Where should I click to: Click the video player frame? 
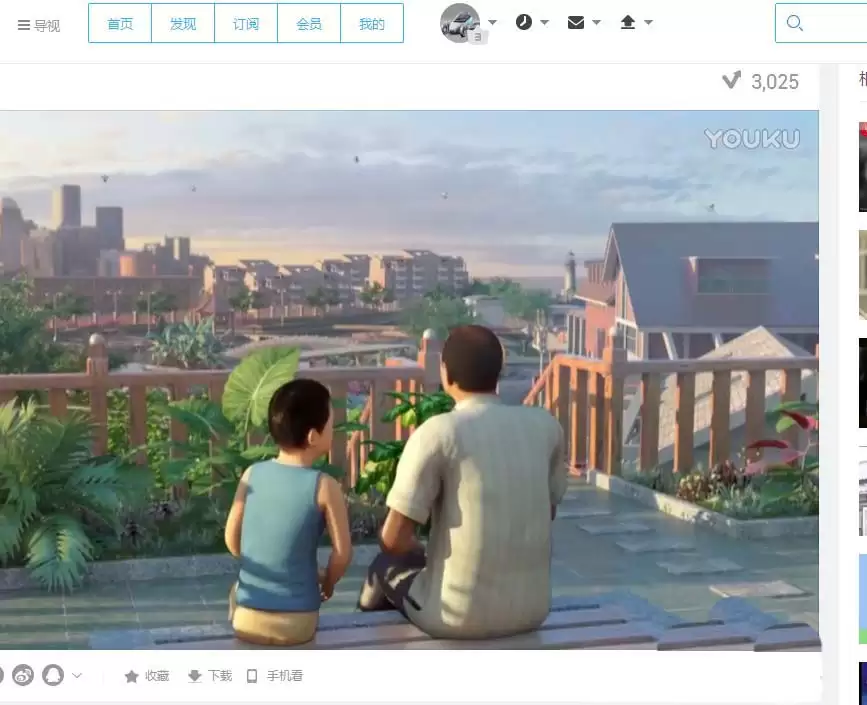(x=409, y=380)
